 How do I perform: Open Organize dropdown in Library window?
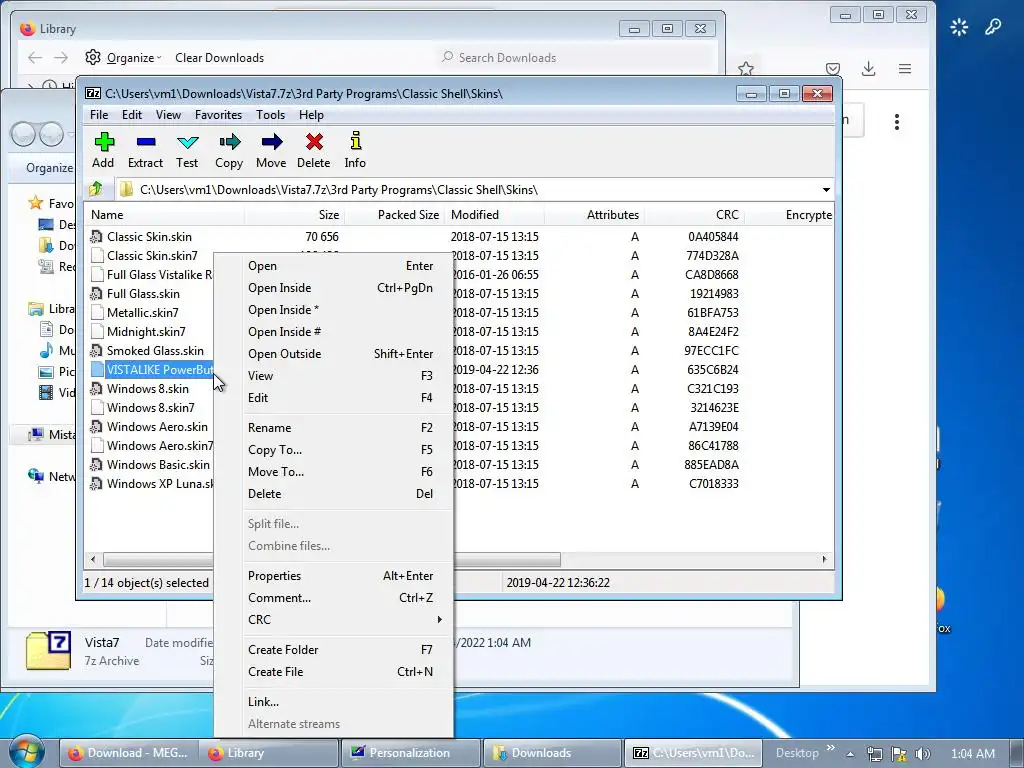point(123,57)
